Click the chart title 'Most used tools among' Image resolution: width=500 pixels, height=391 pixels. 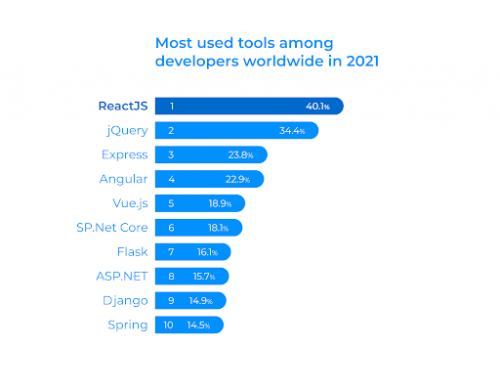(x=244, y=43)
